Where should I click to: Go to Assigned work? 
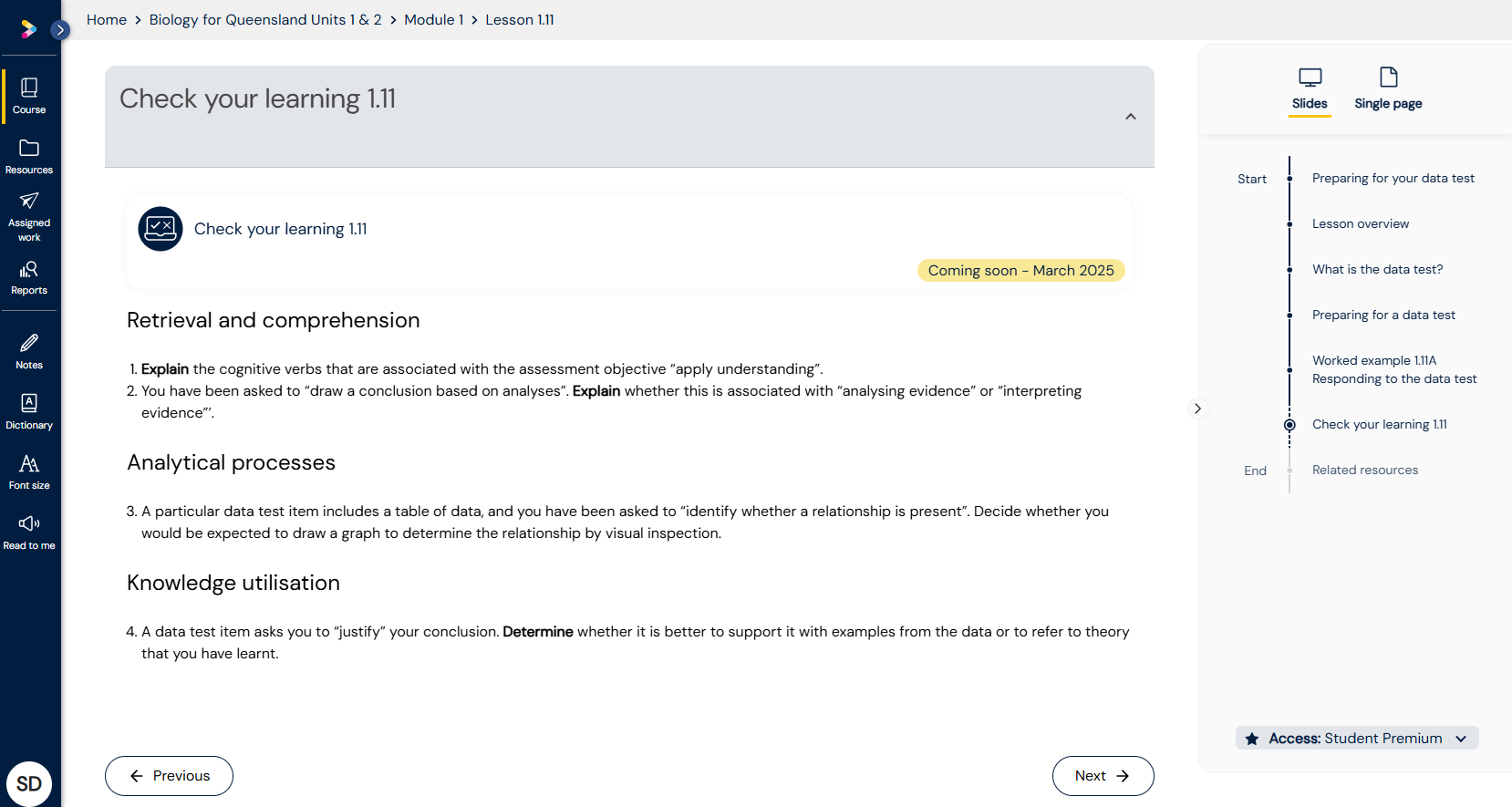pos(29,216)
